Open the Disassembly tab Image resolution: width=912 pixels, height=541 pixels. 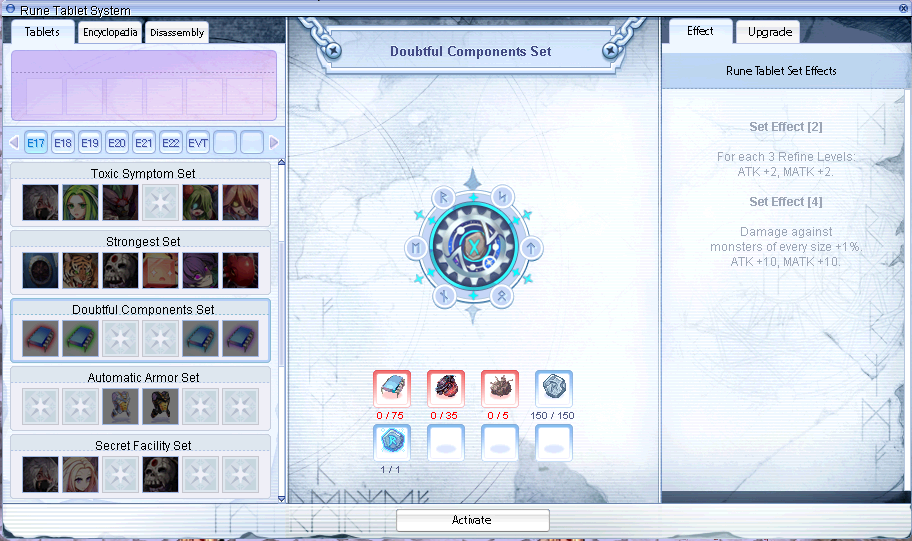pos(177,32)
